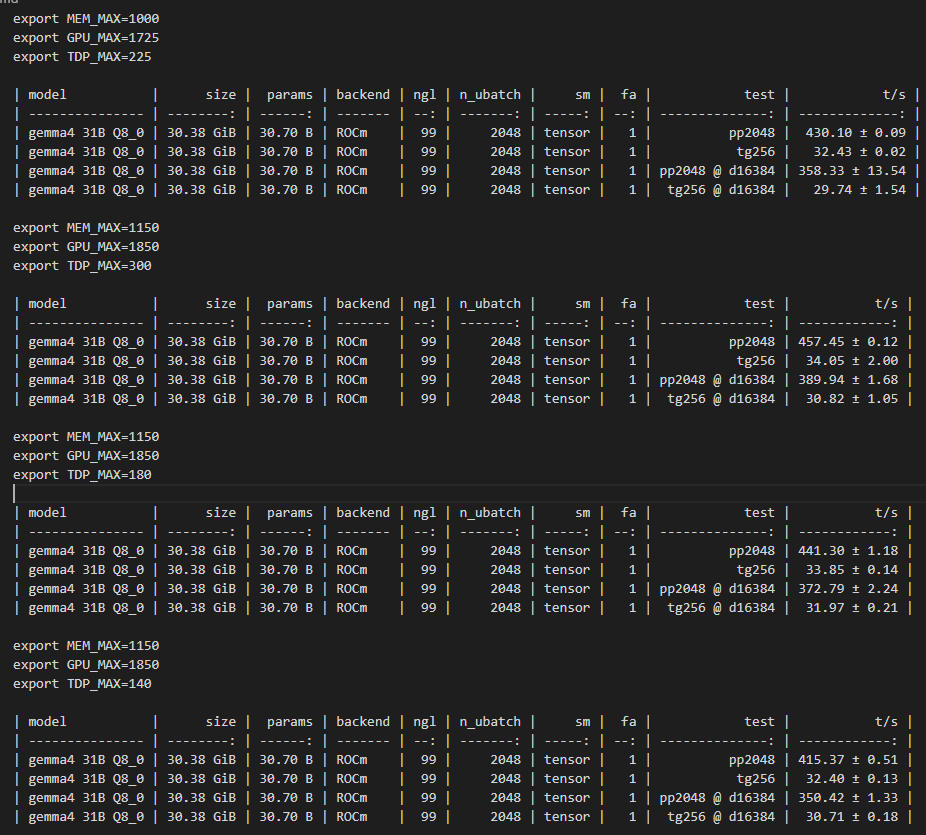Click the value '372.79 ± 2.24'
Image resolution: width=926 pixels, height=835 pixels.
(848, 589)
